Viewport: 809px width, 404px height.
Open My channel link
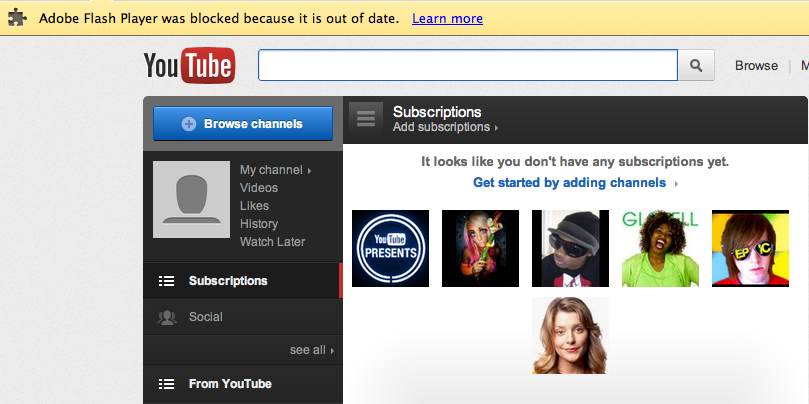pyautogui.click(x=276, y=170)
